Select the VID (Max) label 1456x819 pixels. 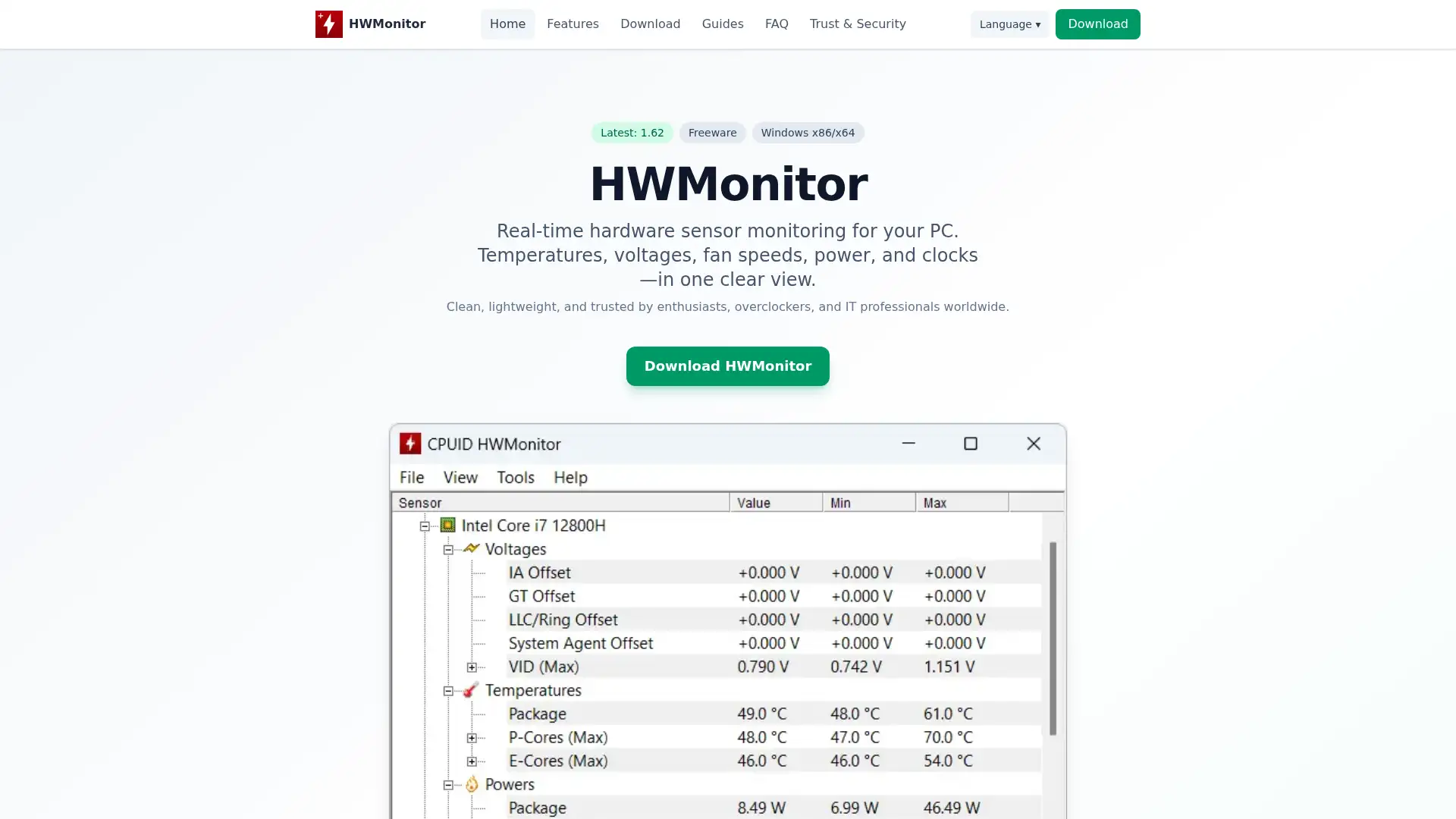point(544,667)
